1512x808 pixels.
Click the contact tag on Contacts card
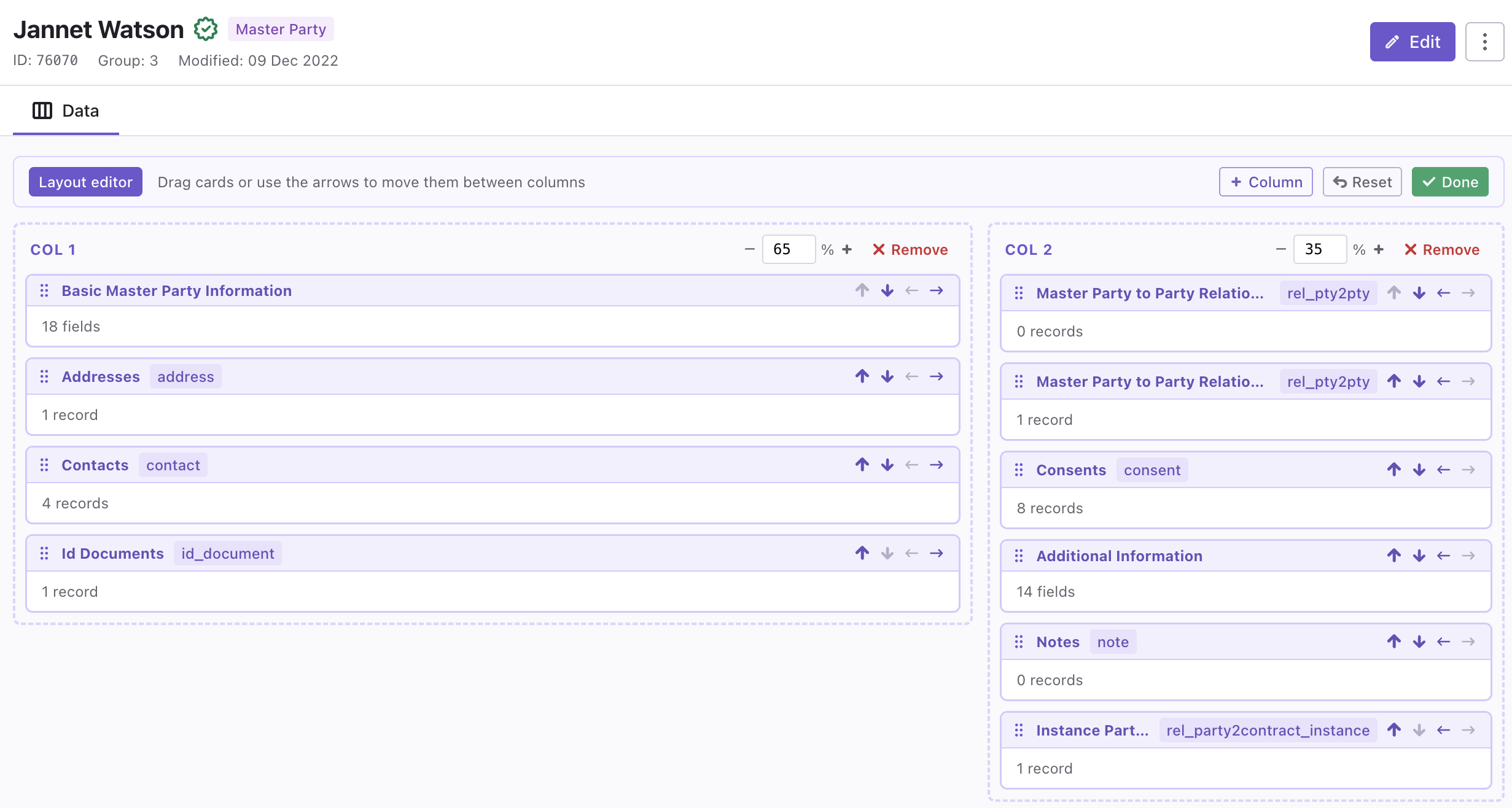[x=173, y=465]
